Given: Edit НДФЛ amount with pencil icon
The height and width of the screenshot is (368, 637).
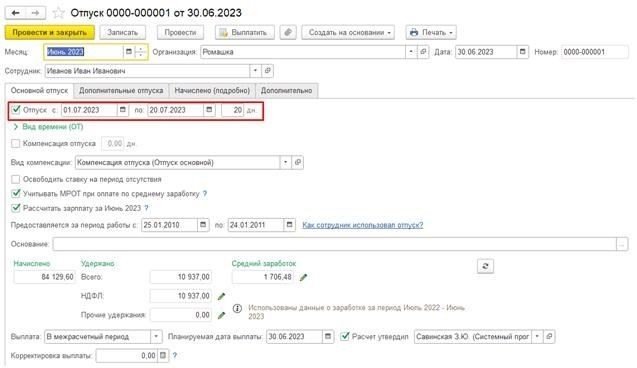Looking at the screenshot, I should click(221, 297).
